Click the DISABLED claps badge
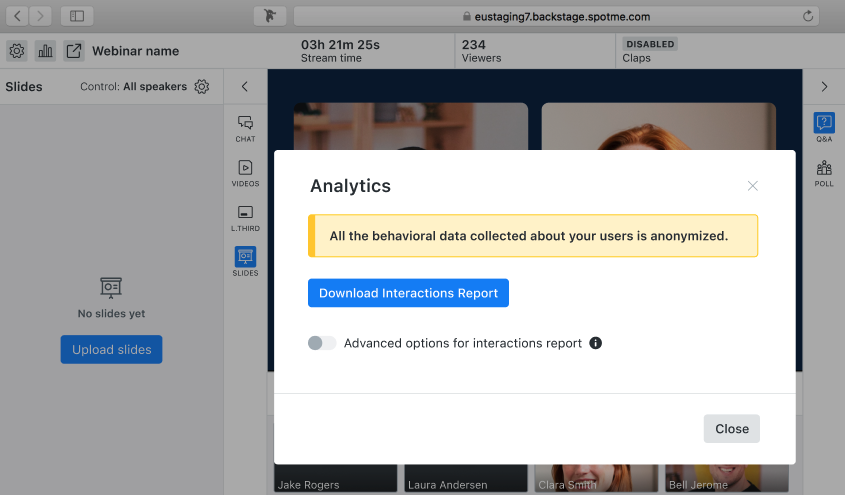 point(650,44)
